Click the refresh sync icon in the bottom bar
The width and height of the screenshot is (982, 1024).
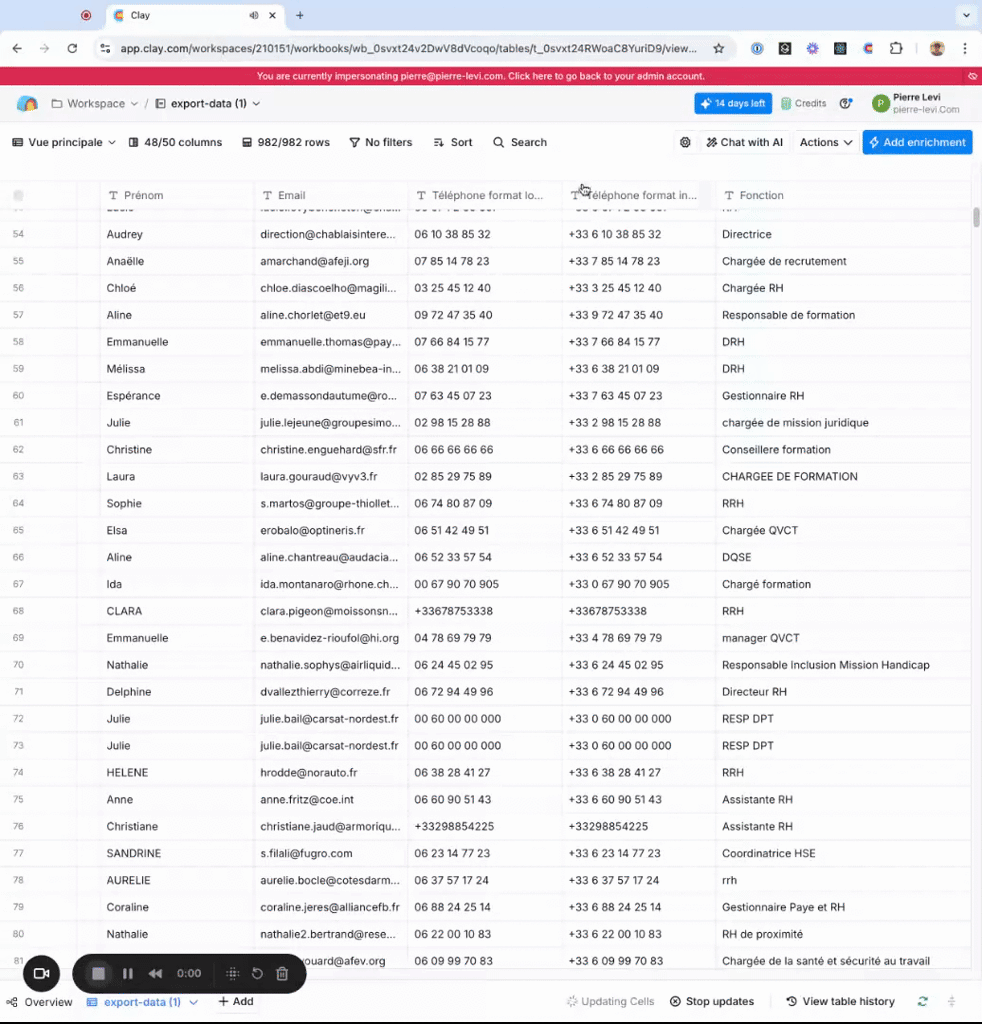pyautogui.click(x=923, y=1002)
